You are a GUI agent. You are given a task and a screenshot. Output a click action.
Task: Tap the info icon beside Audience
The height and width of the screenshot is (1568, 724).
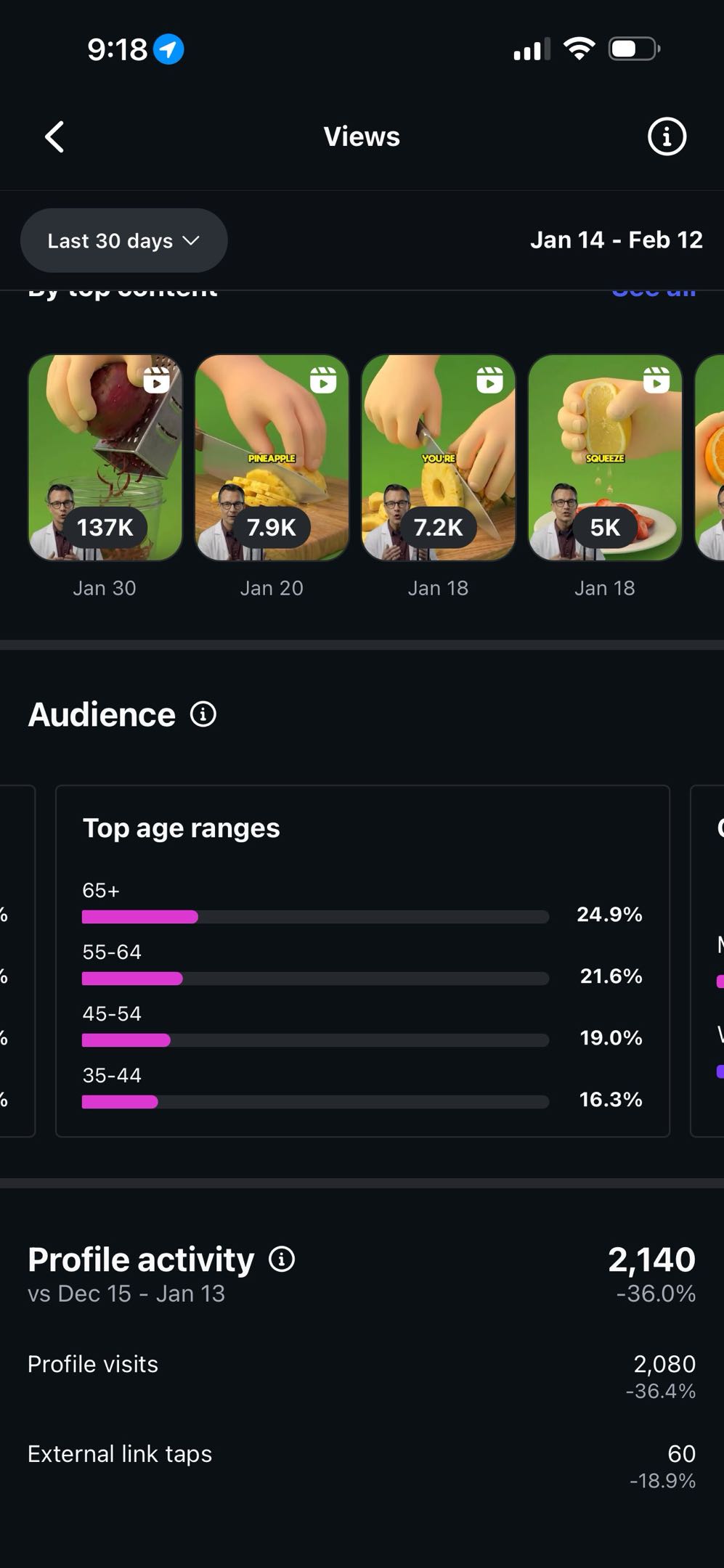[x=203, y=714]
